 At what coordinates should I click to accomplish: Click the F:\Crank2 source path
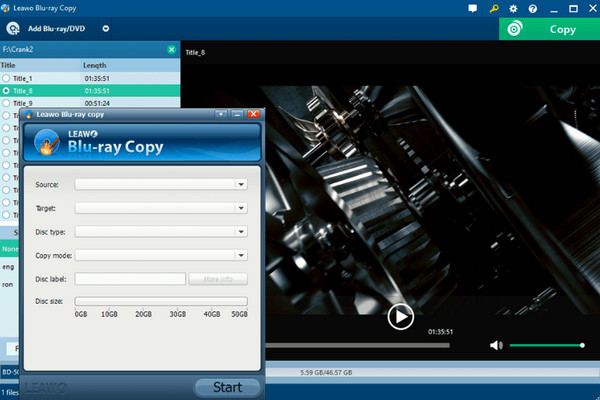[18, 49]
